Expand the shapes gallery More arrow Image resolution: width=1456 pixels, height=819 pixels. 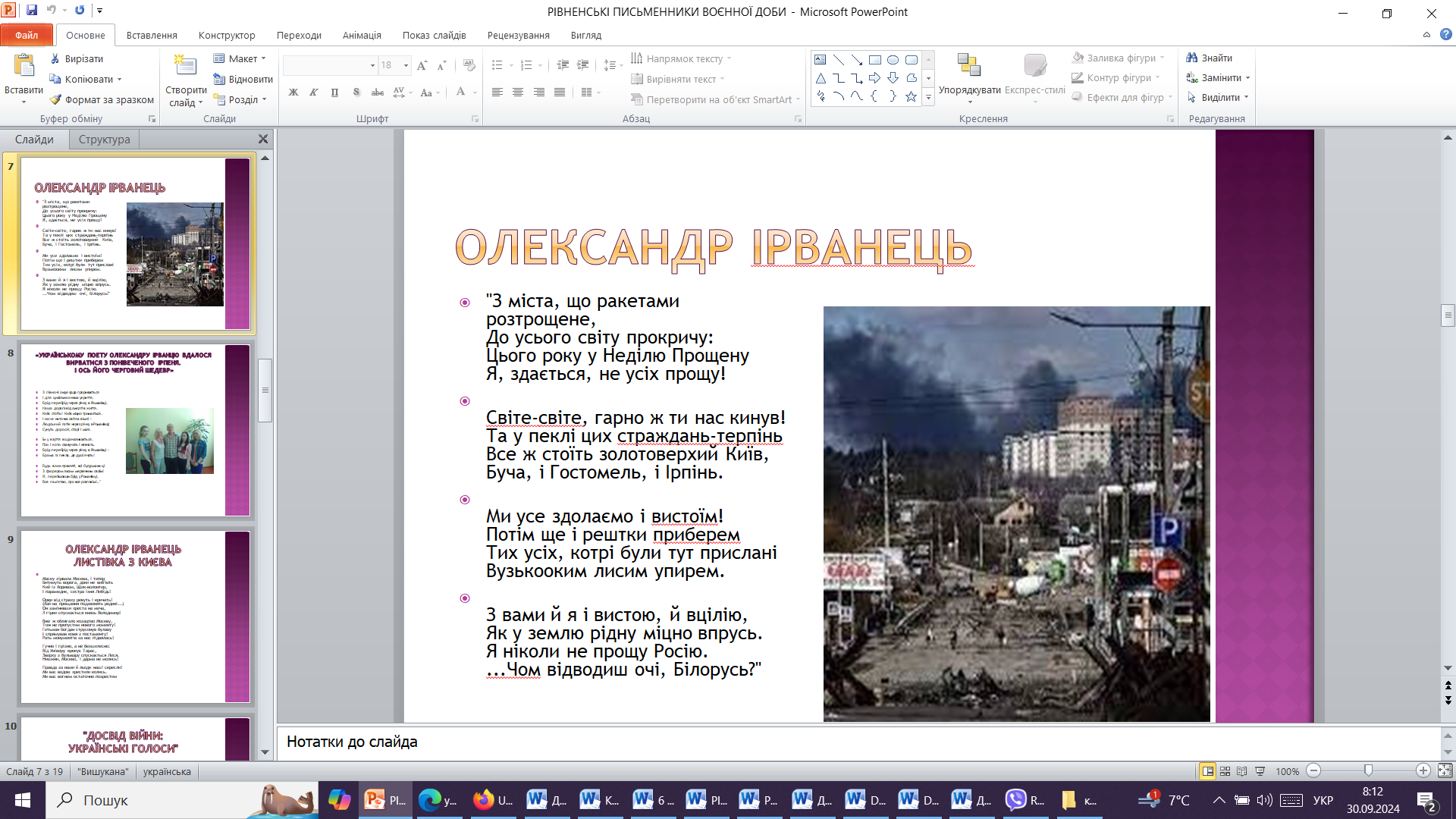(928, 96)
